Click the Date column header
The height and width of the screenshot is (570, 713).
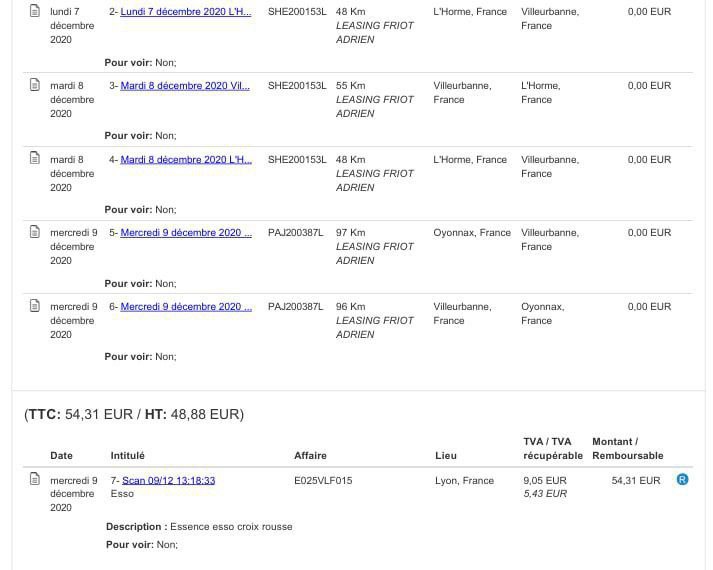pyautogui.click(x=61, y=455)
